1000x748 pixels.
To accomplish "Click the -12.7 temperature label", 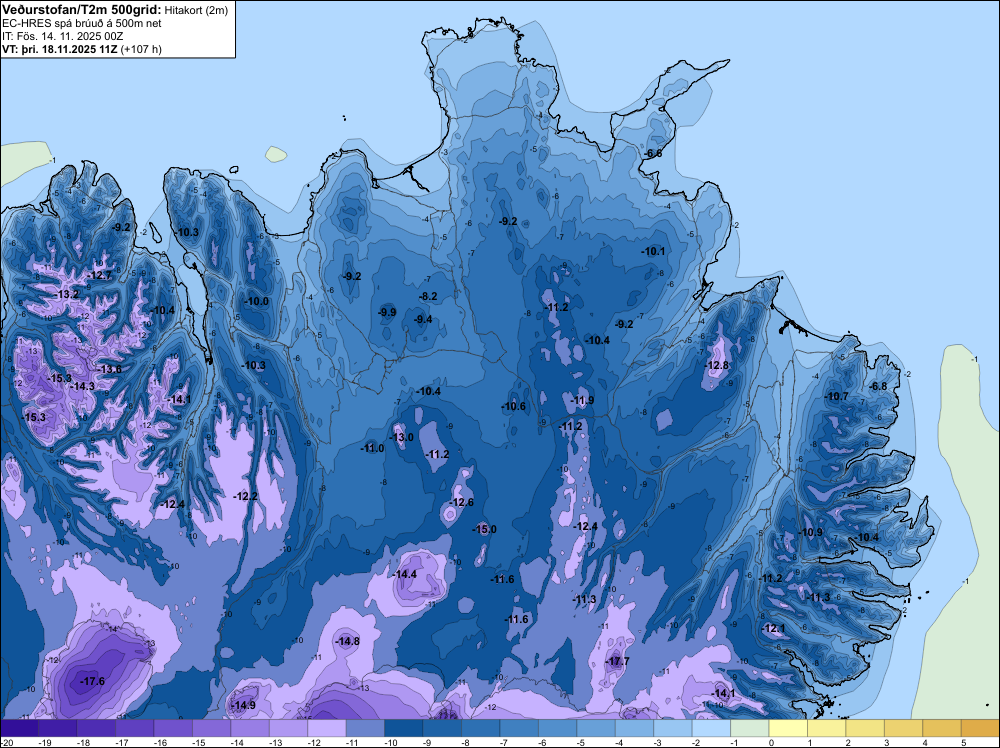I will [99, 275].
